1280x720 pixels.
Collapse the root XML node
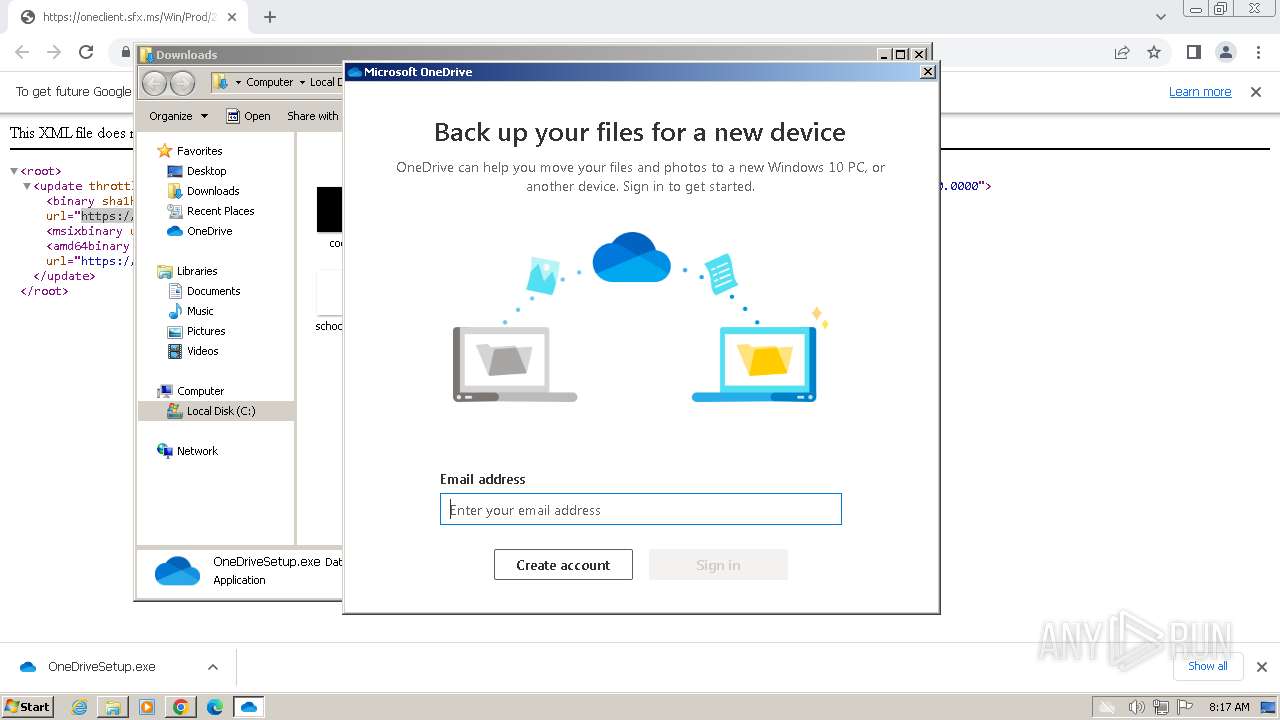point(14,171)
